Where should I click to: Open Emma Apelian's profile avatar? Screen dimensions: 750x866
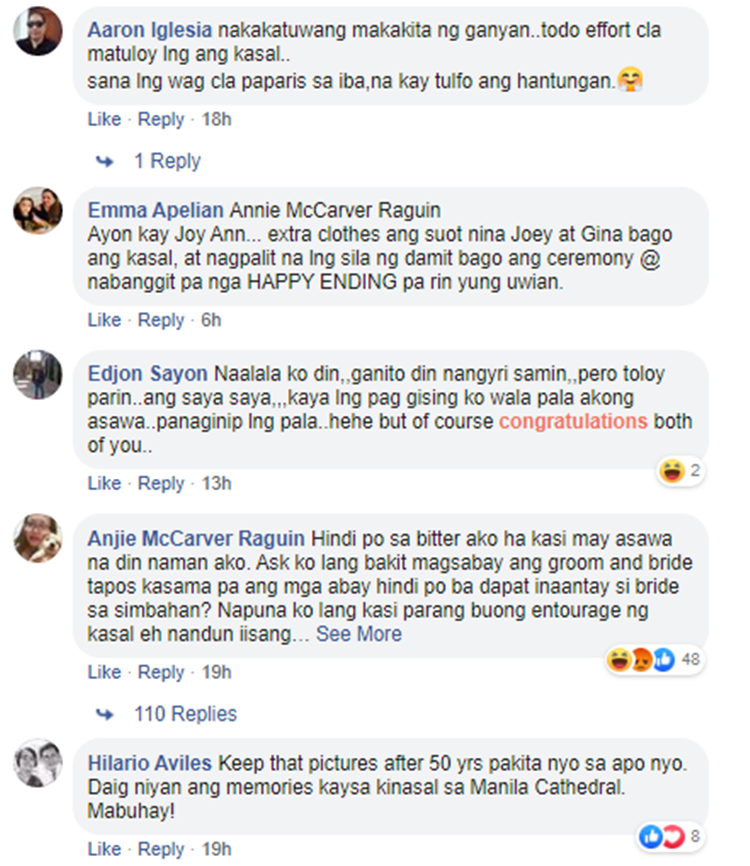[38, 210]
